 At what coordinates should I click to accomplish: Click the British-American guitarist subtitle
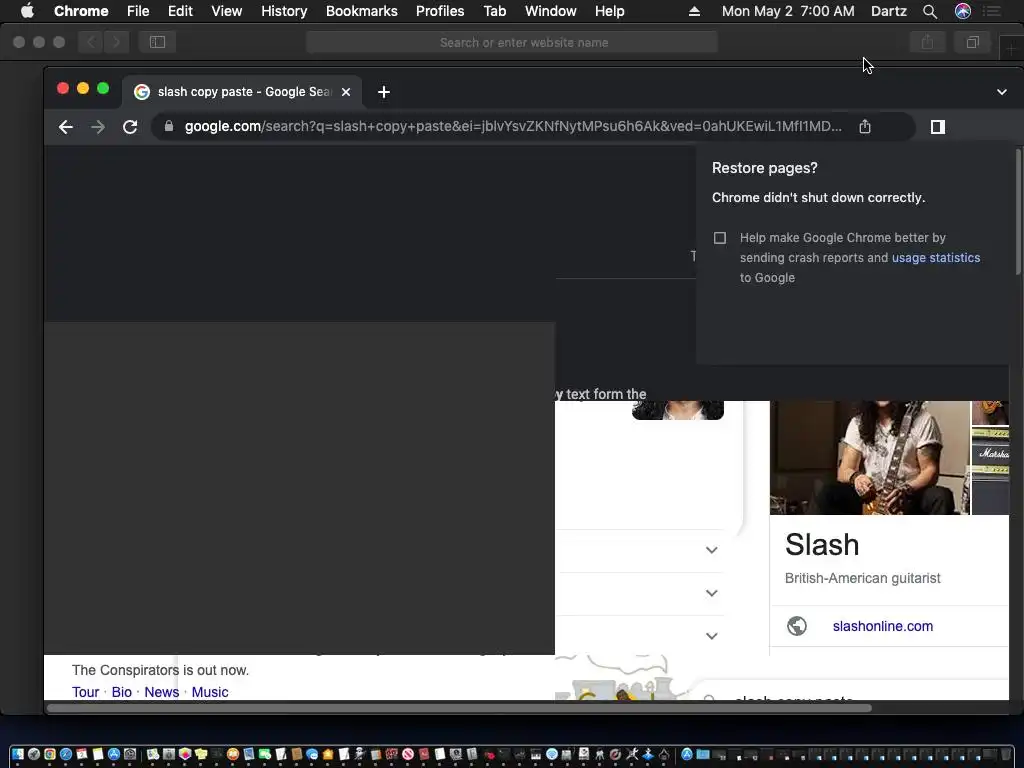tap(862, 578)
